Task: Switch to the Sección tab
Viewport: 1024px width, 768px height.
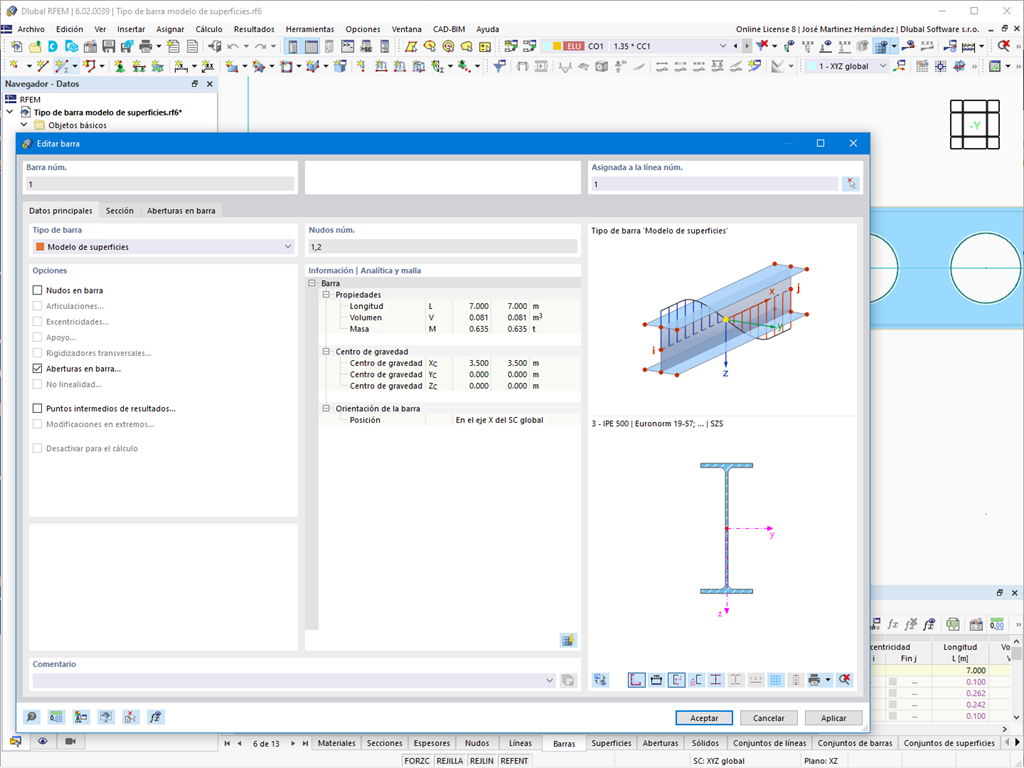Action: pos(120,210)
